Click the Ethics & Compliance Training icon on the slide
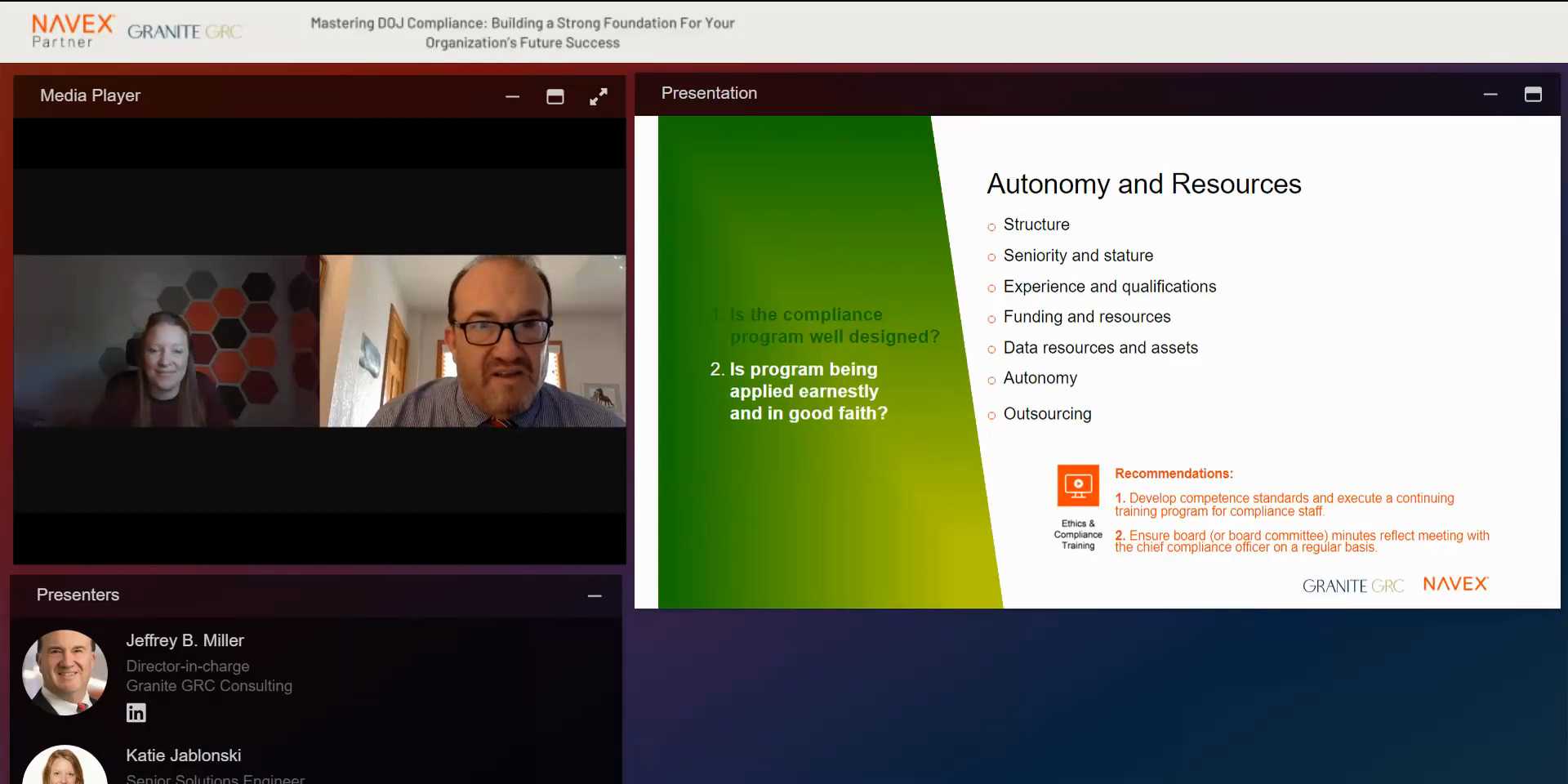The image size is (1568, 784). pyautogui.click(x=1078, y=486)
